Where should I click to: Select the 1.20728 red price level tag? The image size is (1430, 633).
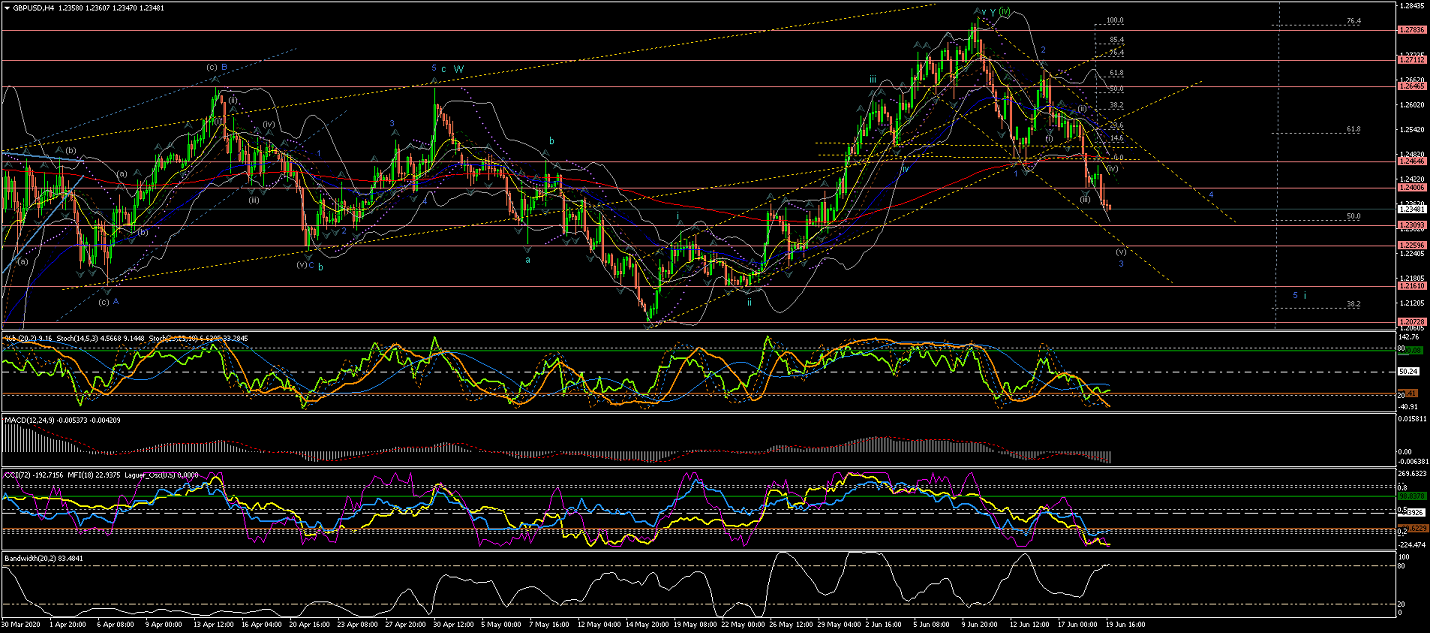click(1411, 322)
